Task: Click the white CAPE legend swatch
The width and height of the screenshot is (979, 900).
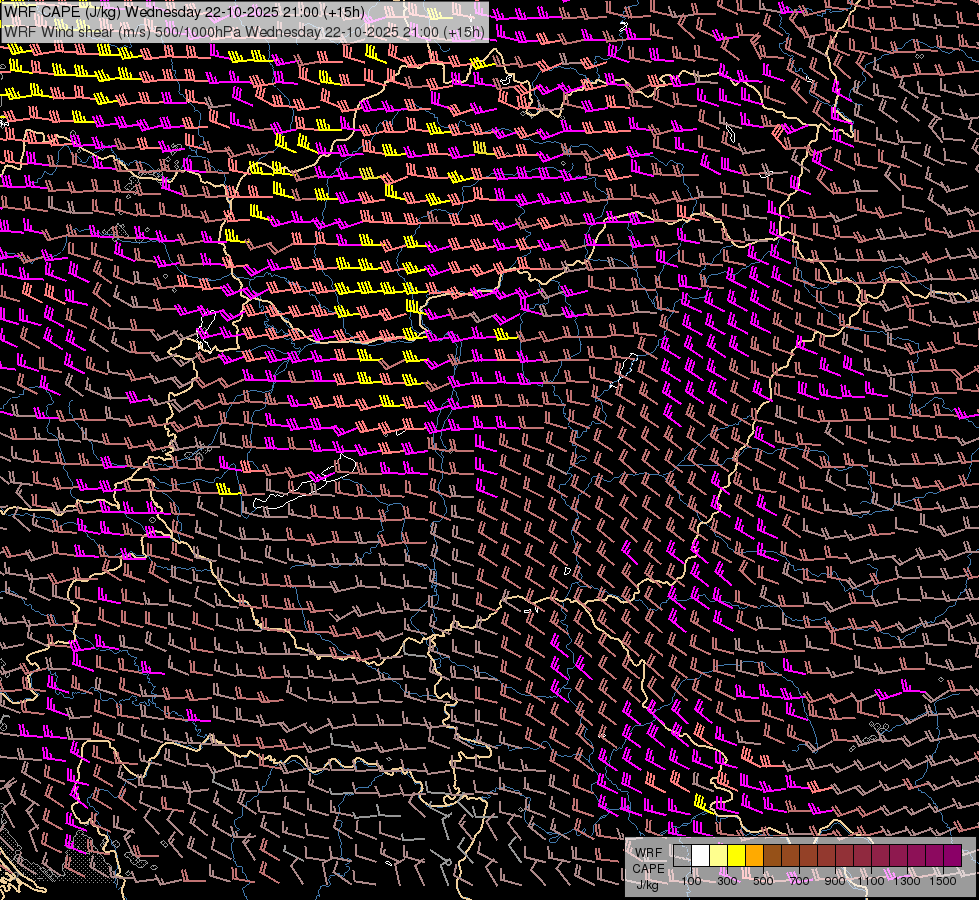Action: pyautogui.click(x=701, y=856)
